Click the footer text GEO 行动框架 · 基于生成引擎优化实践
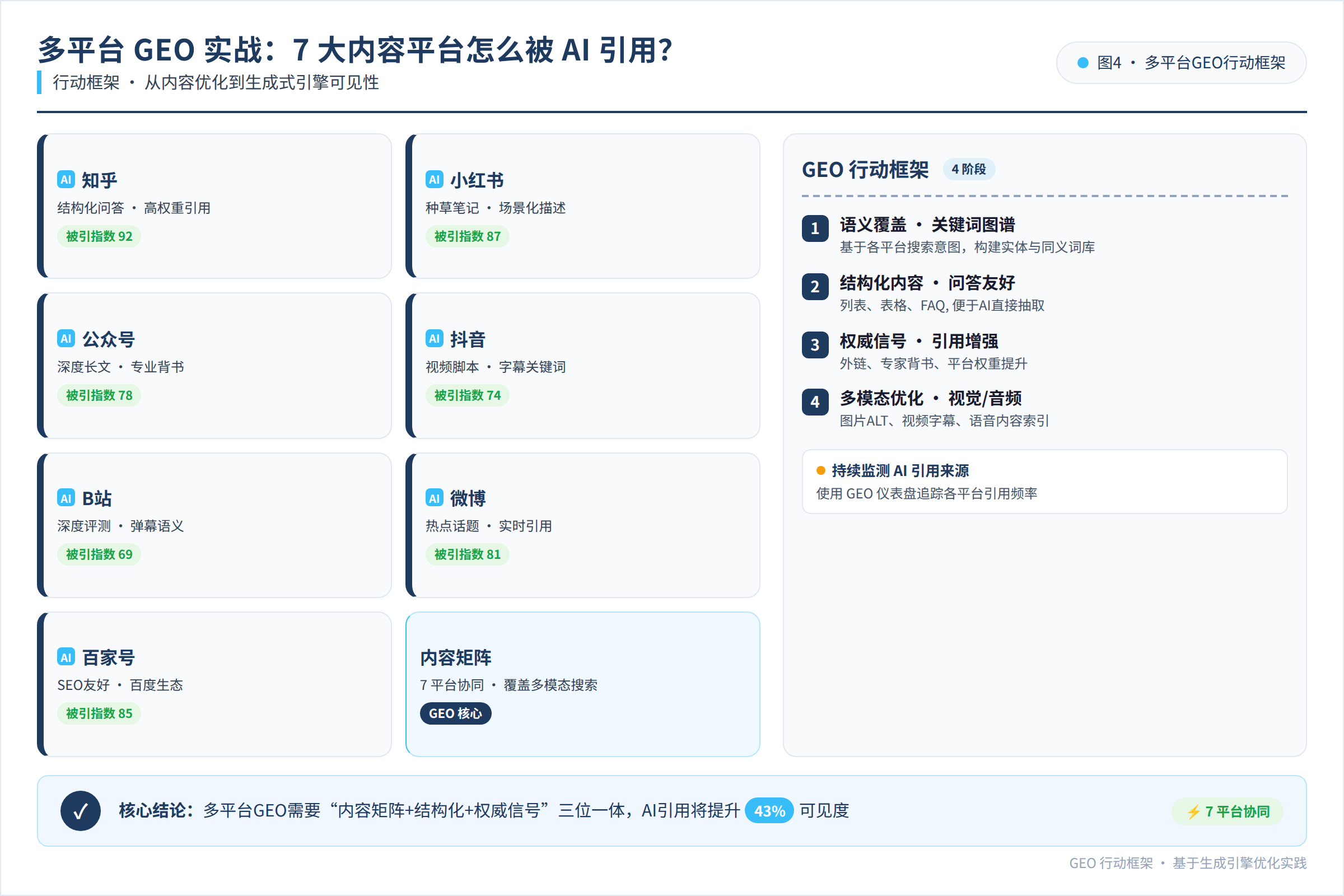 [1187, 863]
